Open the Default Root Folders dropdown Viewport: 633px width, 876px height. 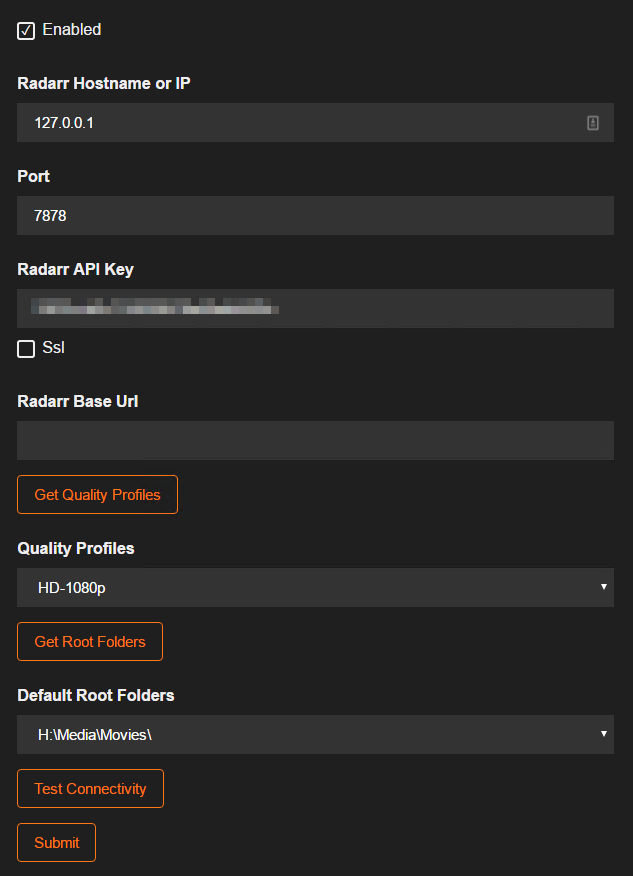[315, 735]
